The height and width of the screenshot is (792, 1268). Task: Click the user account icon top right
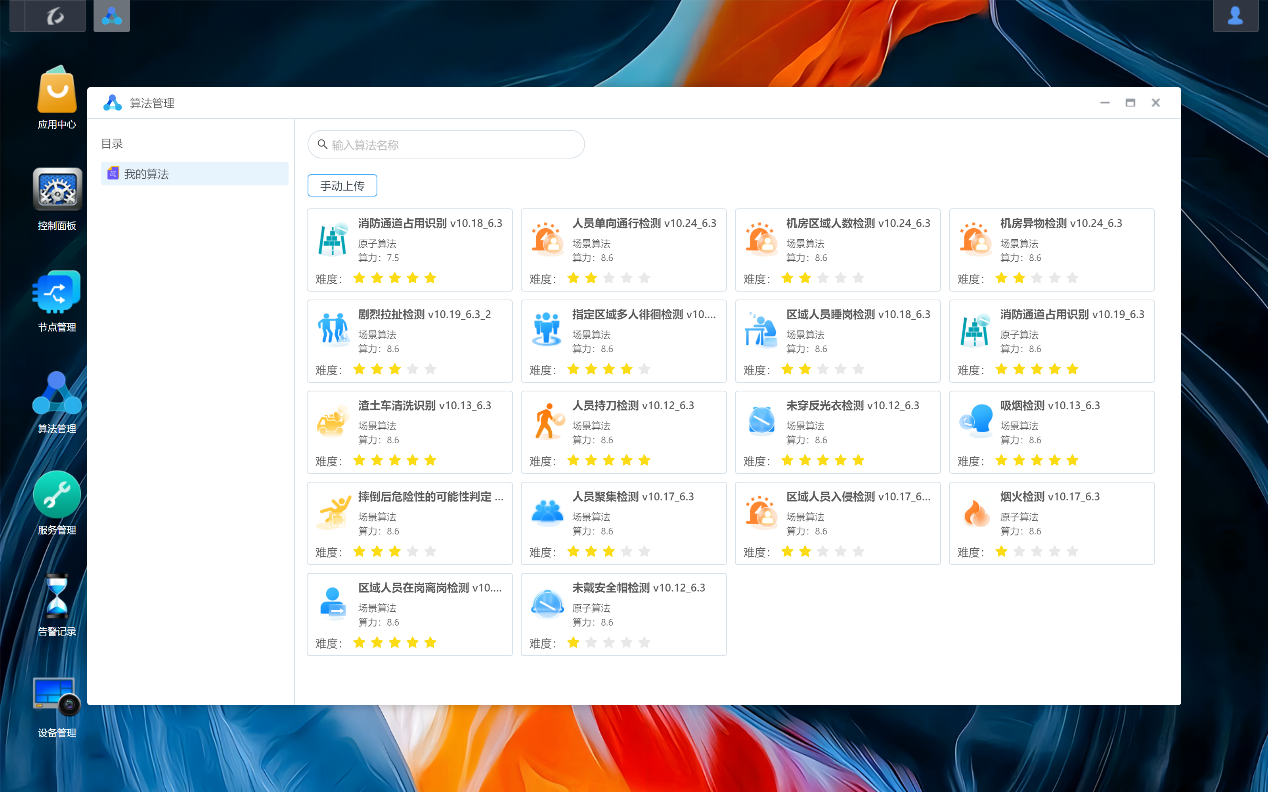1235,16
